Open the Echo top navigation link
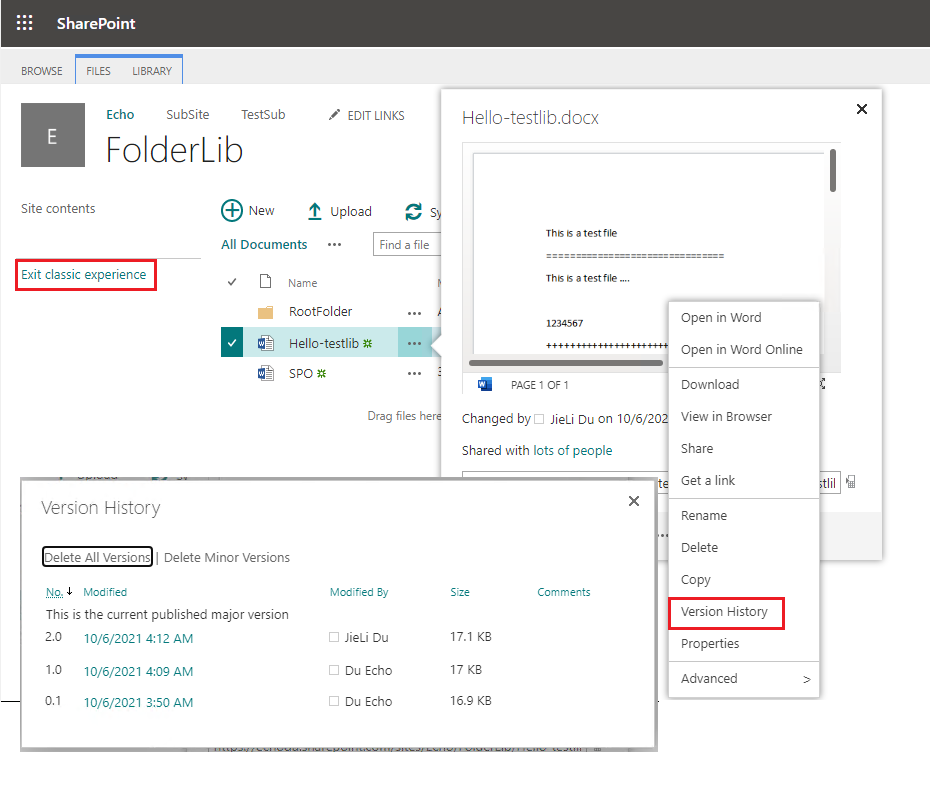Viewport: 930px width, 795px height. pos(120,115)
